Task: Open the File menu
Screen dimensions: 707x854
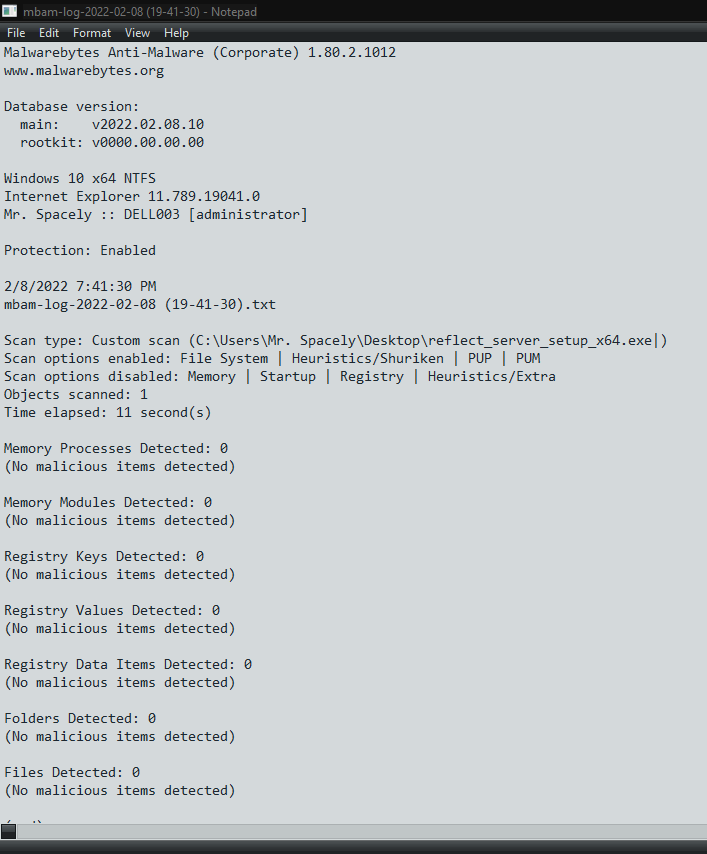Action: (x=16, y=33)
